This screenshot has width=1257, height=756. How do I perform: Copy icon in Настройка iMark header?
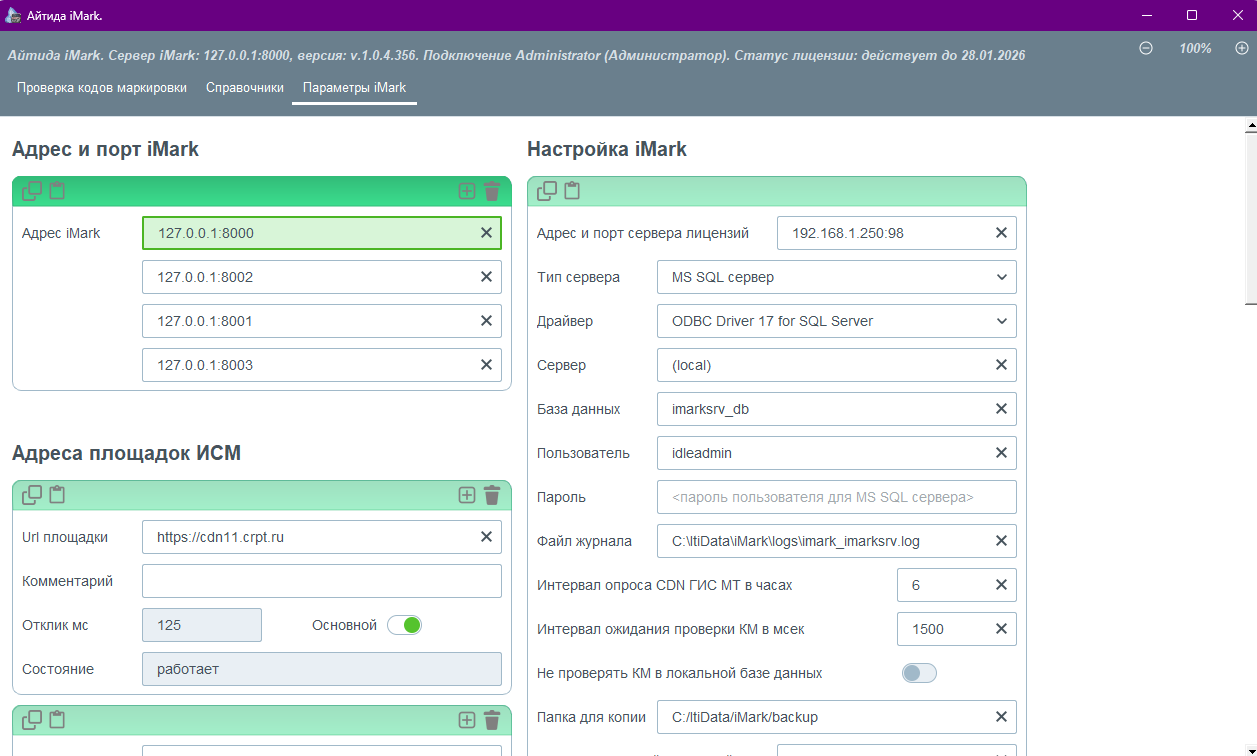pyautogui.click(x=547, y=191)
